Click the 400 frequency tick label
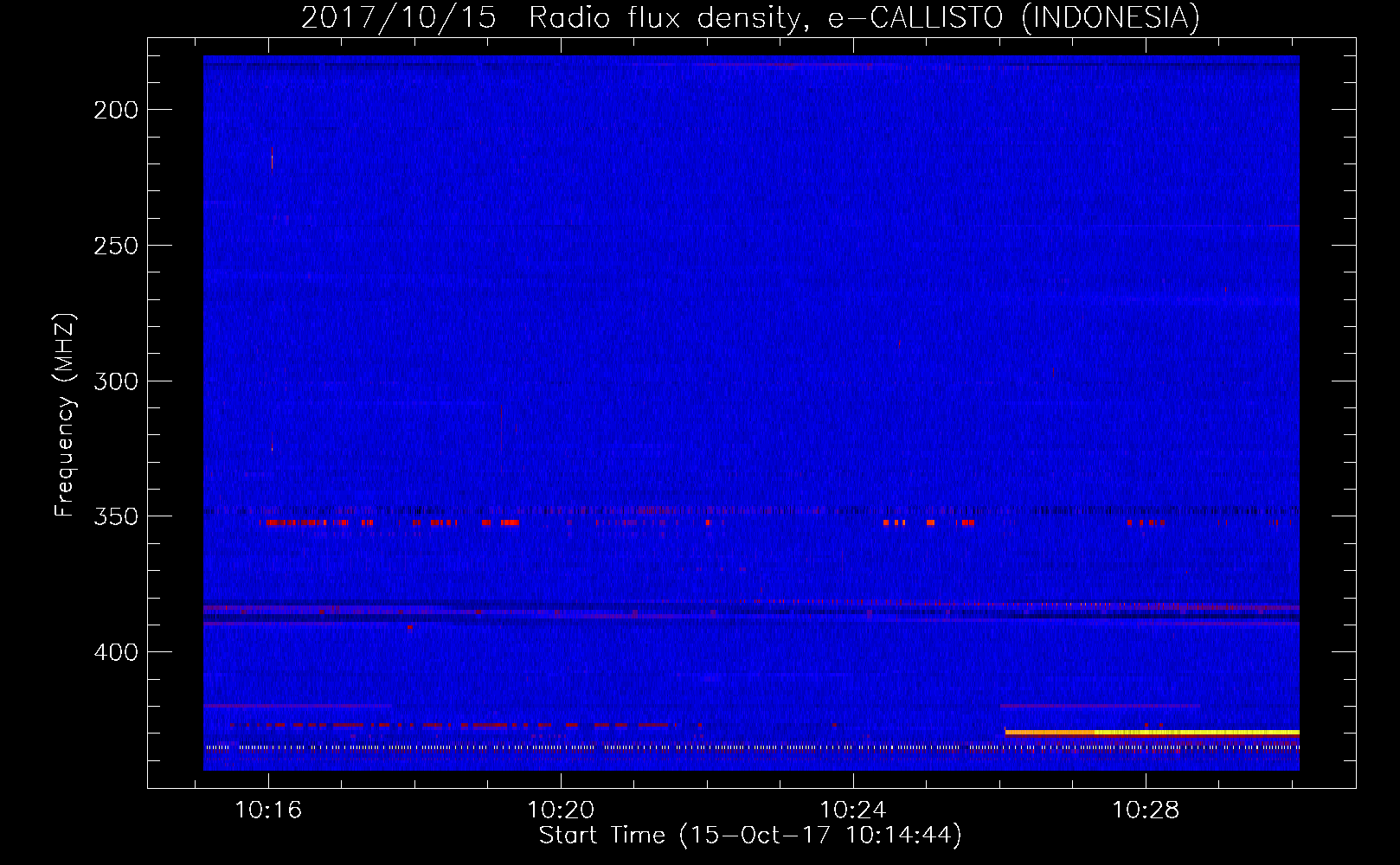 pos(116,652)
